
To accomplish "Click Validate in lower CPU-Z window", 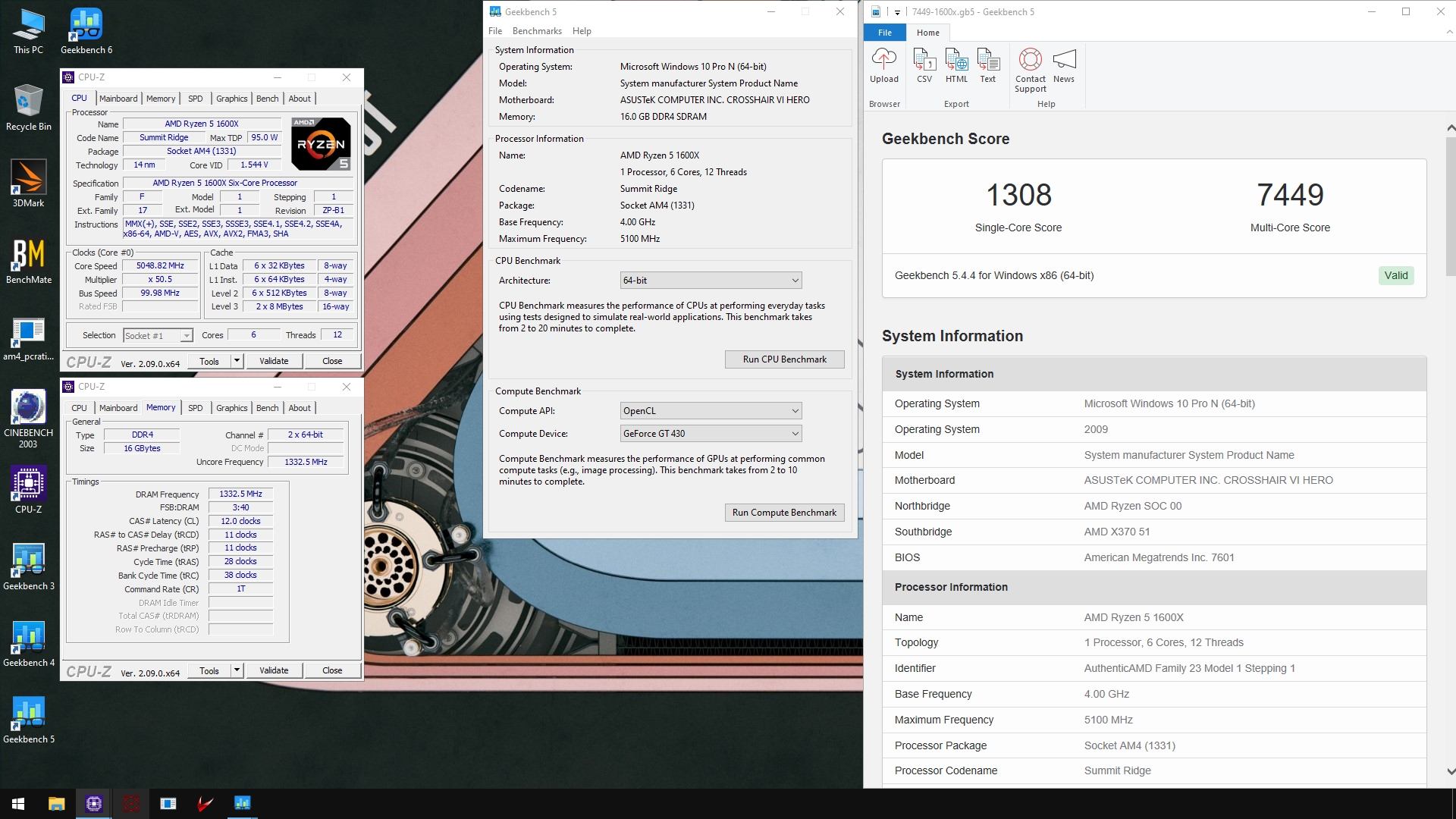I will (x=274, y=670).
